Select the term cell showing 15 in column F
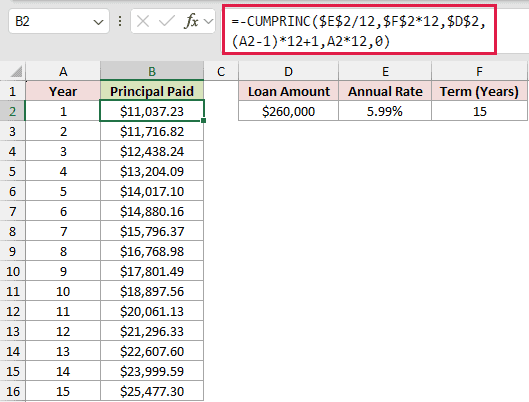529x402 pixels. pos(479,111)
